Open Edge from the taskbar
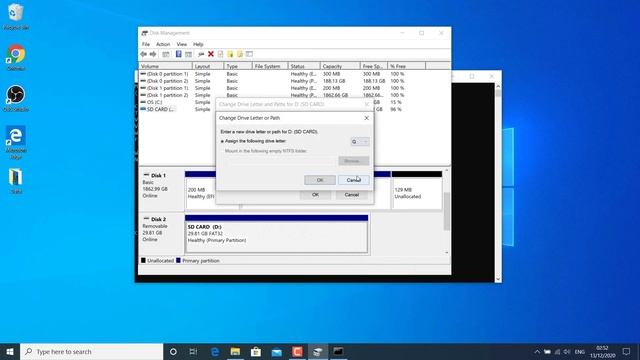 click(x=215, y=351)
